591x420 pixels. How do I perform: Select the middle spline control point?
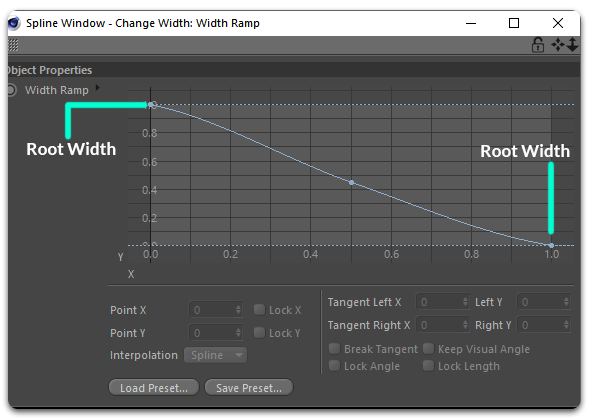(351, 182)
